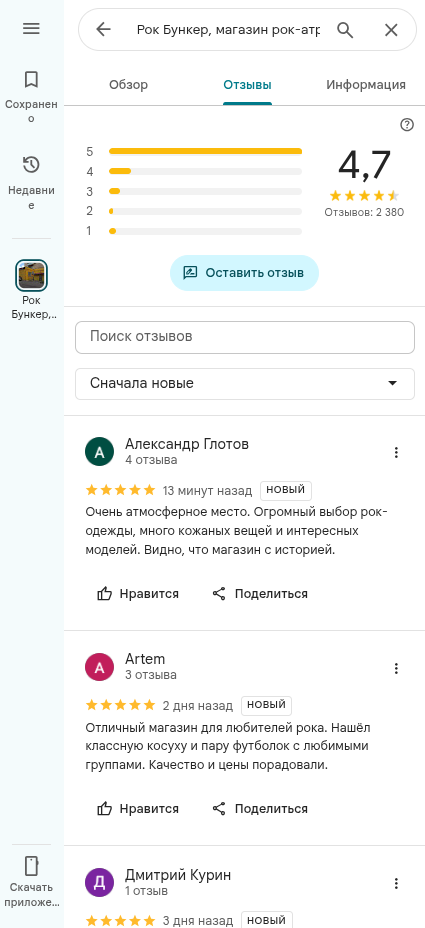The width and height of the screenshot is (425, 928).
Task: Open more options for Дмитрий Курин review
Action: click(x=397, y=884)
